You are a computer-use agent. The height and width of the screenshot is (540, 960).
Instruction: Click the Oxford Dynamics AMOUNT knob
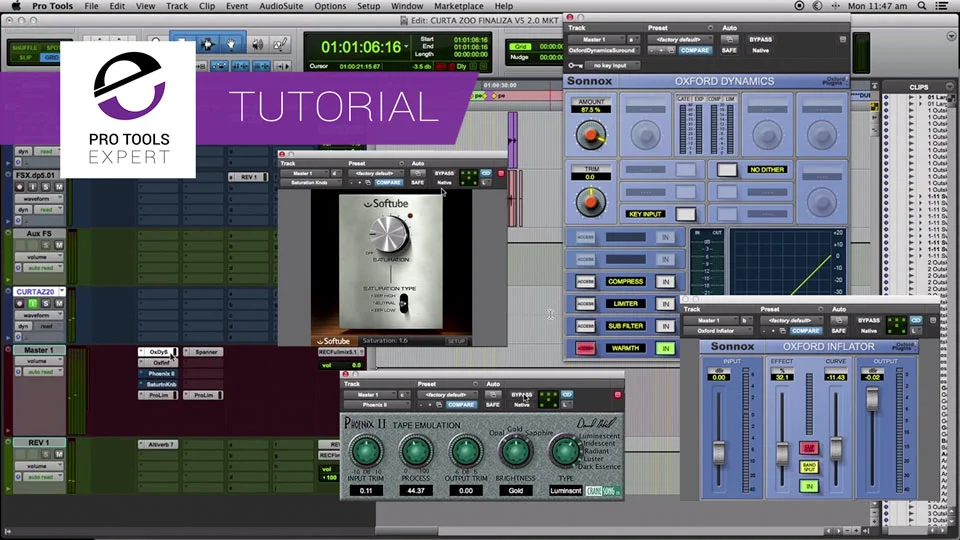591,136
